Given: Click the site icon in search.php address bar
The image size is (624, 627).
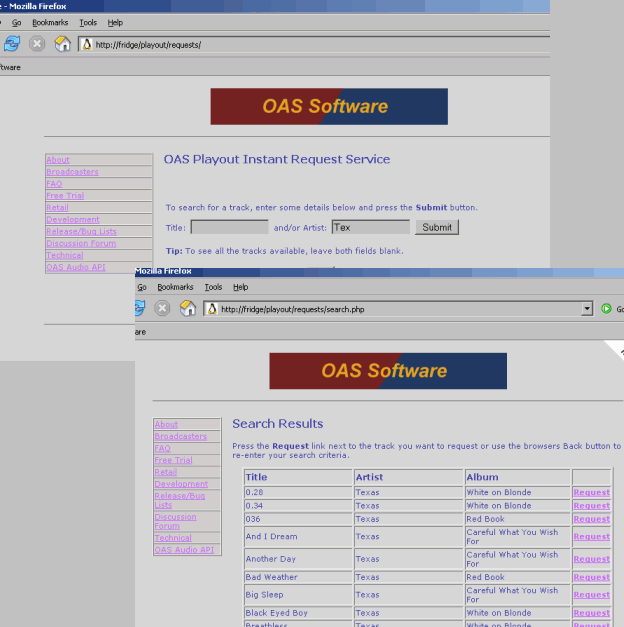Looking at the screenshot, I should tap(212, 309).
